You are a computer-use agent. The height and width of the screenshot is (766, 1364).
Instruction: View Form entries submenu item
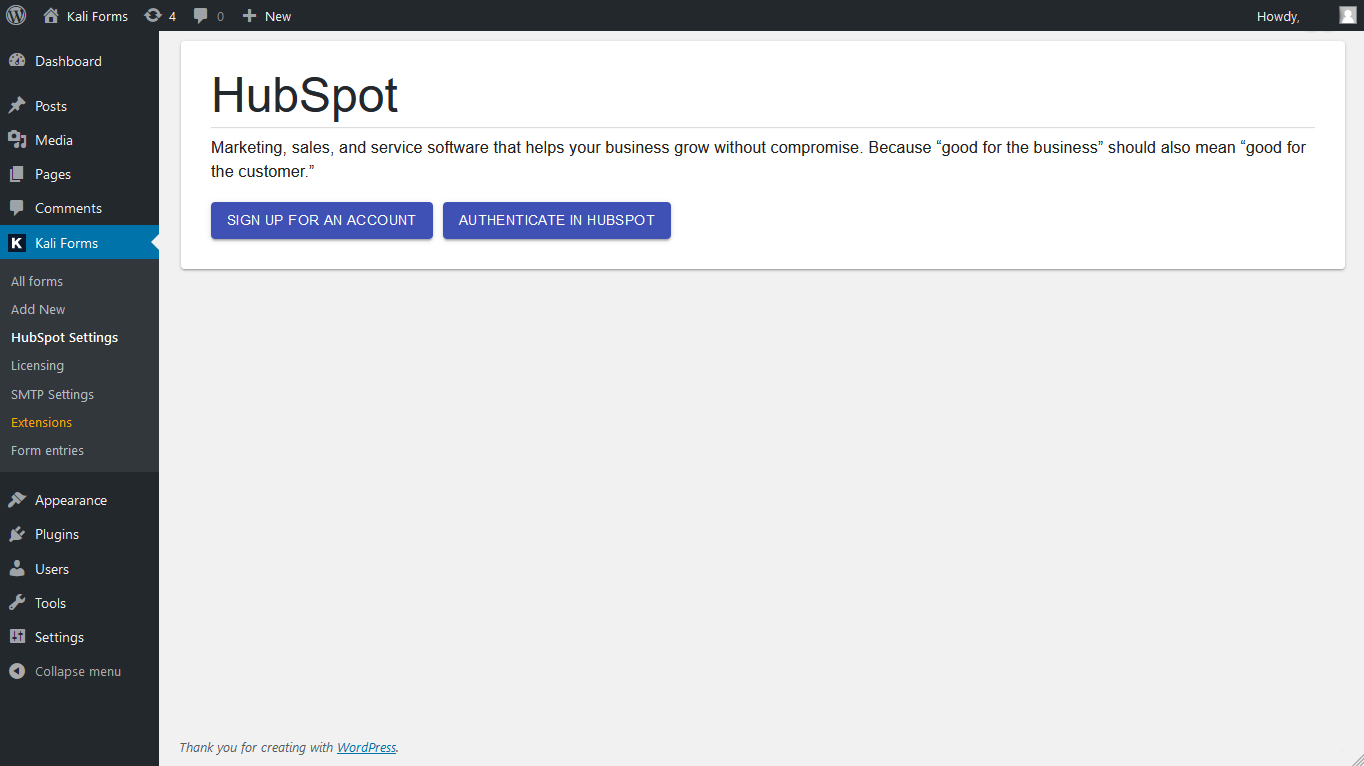(x=47, y=450)
